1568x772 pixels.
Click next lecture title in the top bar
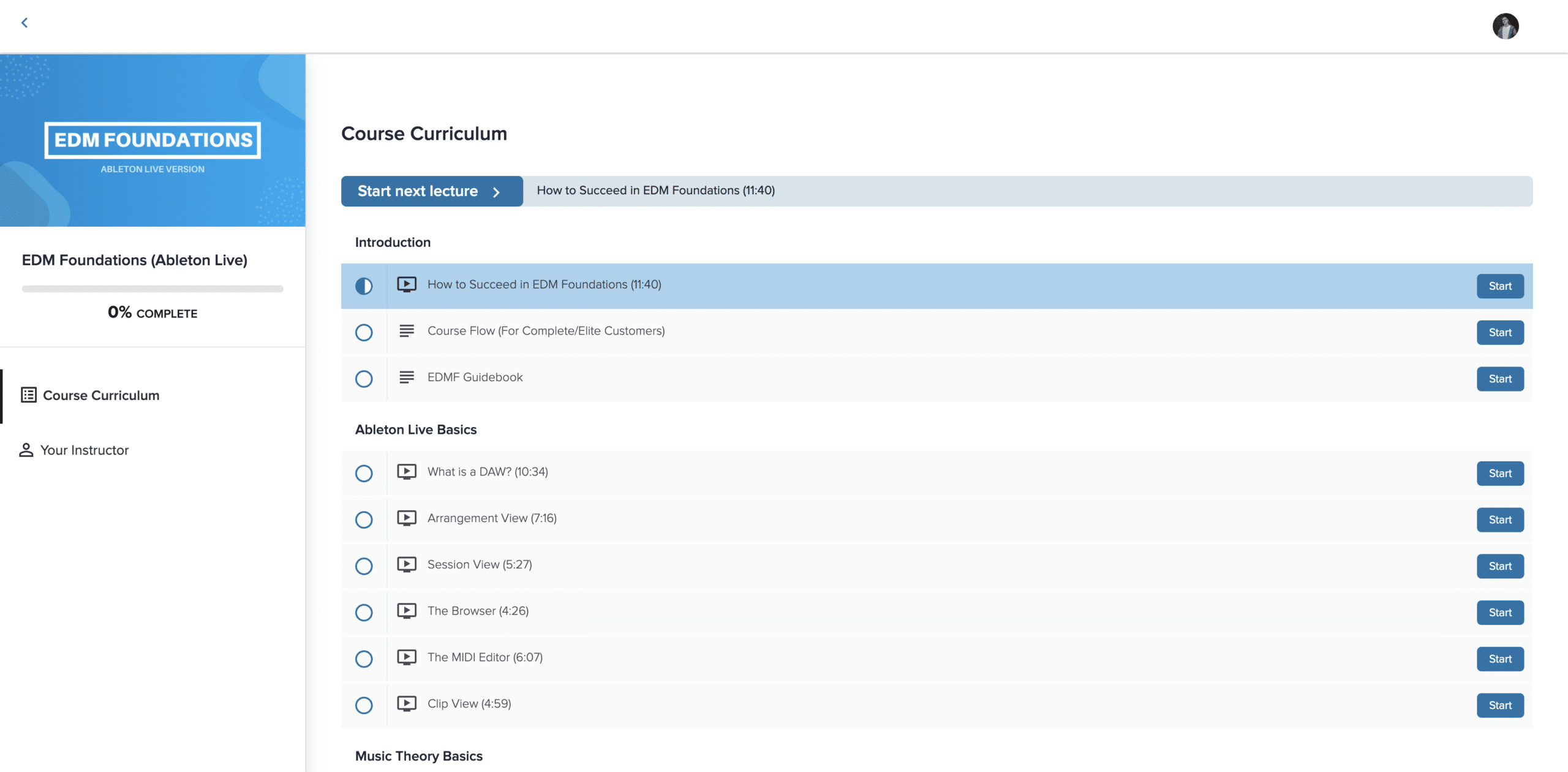[656, 191]
